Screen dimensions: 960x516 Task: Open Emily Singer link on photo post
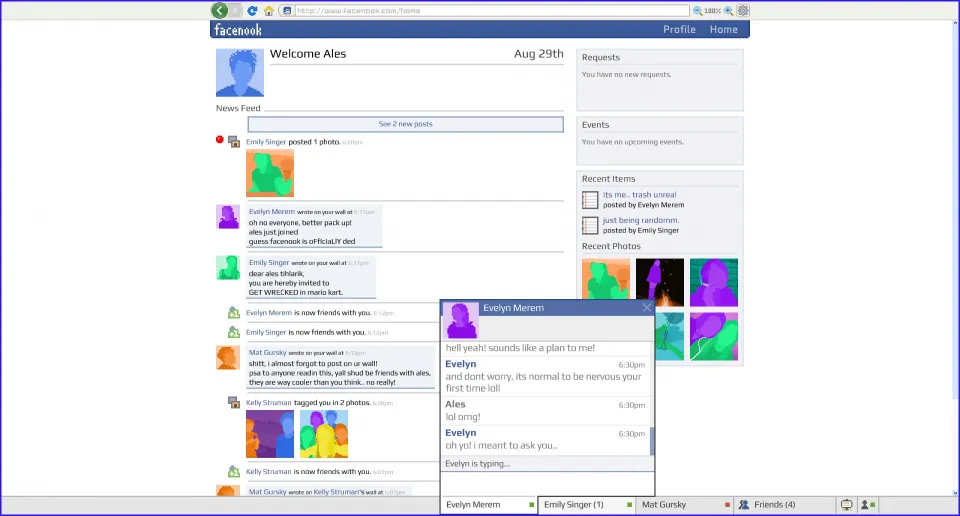point(266,142)
